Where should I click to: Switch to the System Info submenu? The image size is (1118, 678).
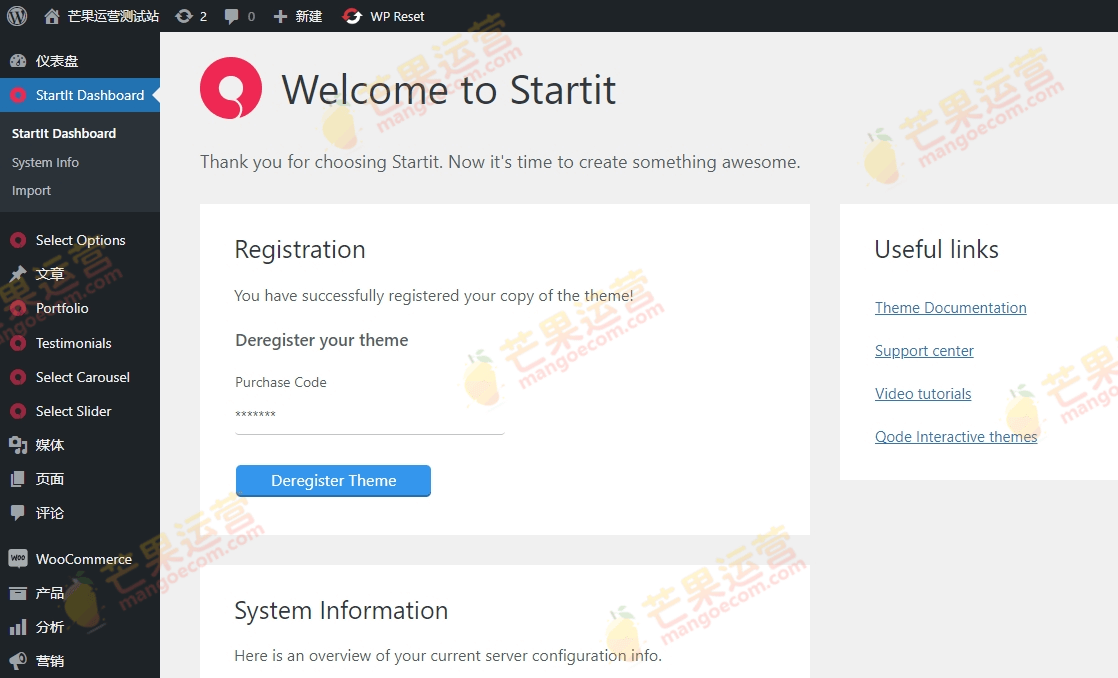pos(44,162)
